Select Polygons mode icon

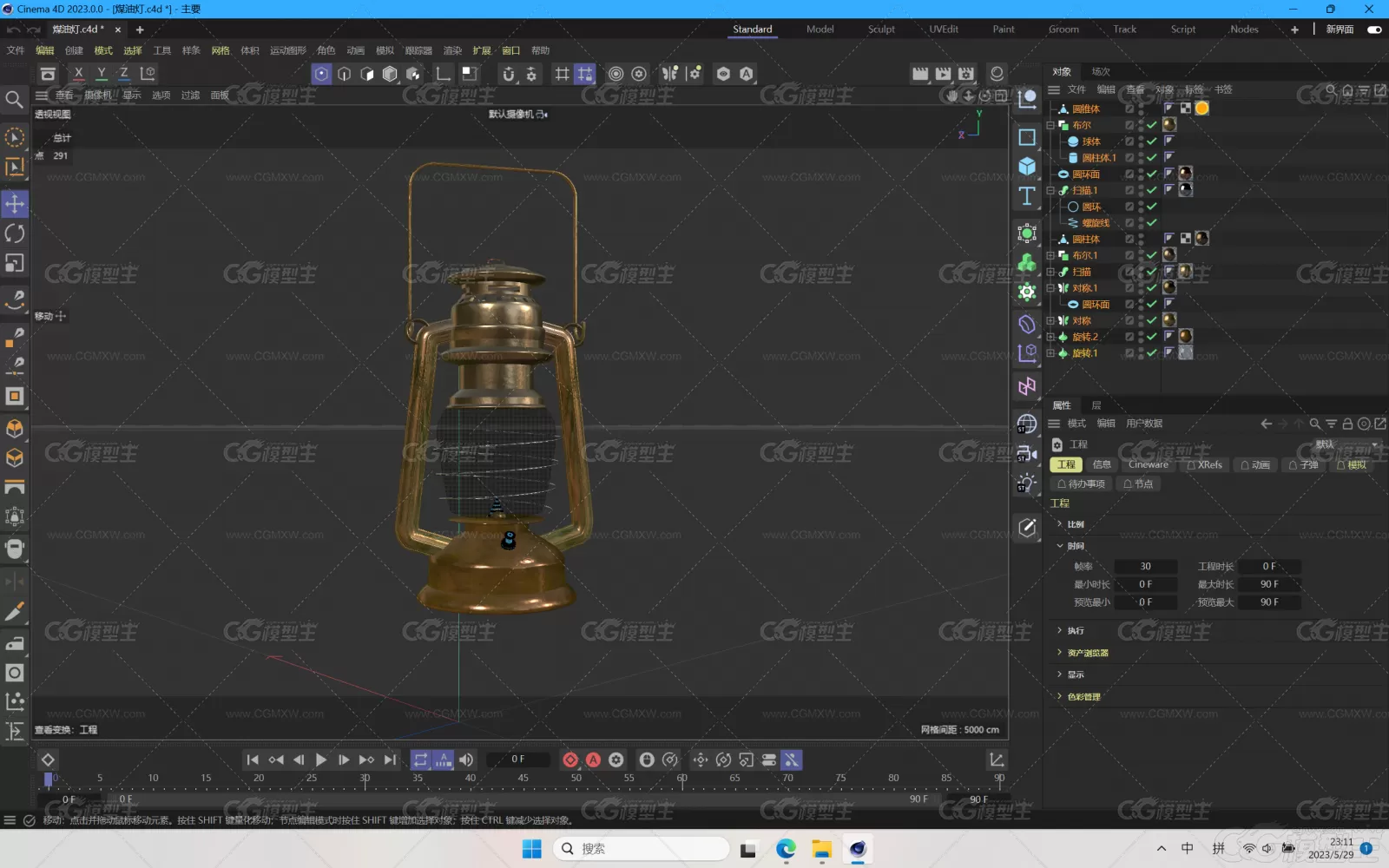pyautogui.click(x=367, y=74)
